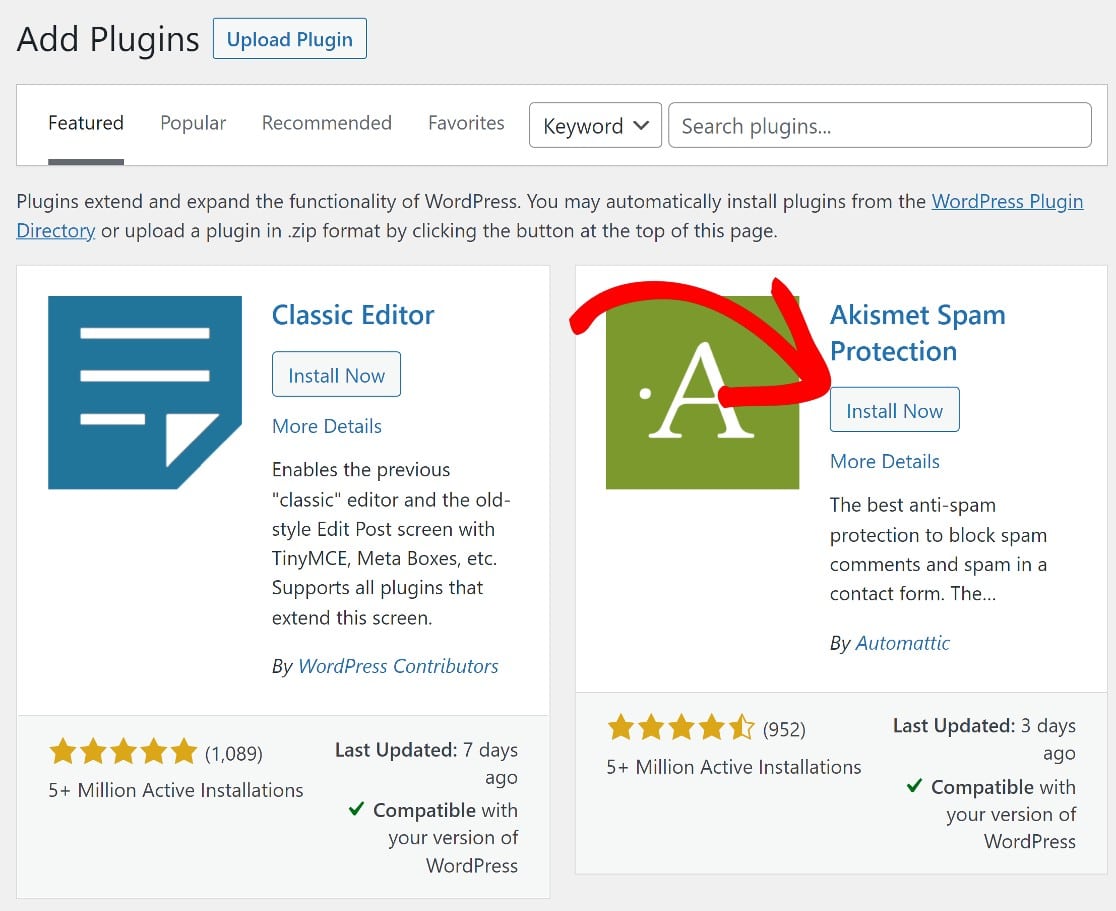Install the Classic Editor plugin

coord(336,374)
